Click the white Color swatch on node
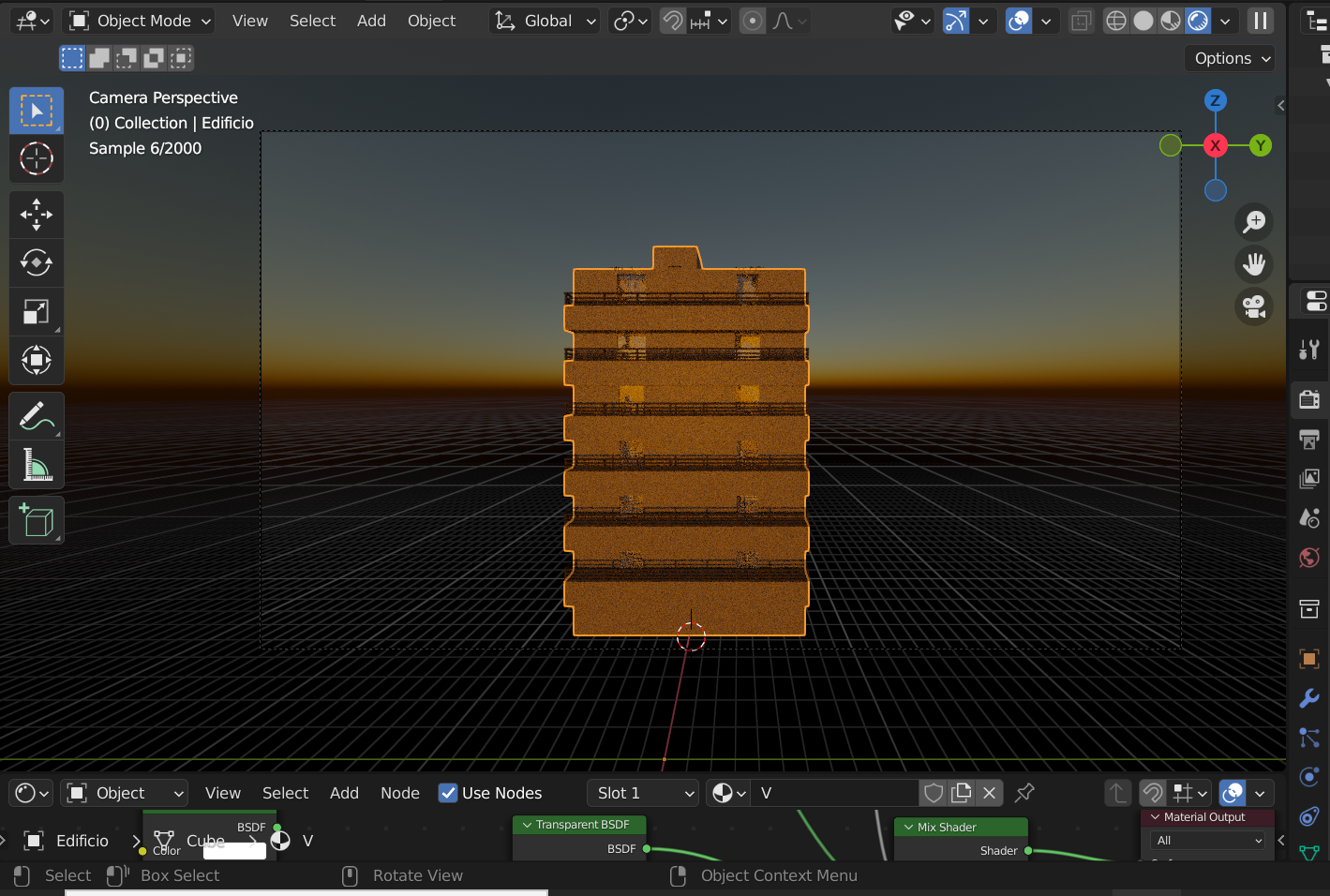 [234, 850]
